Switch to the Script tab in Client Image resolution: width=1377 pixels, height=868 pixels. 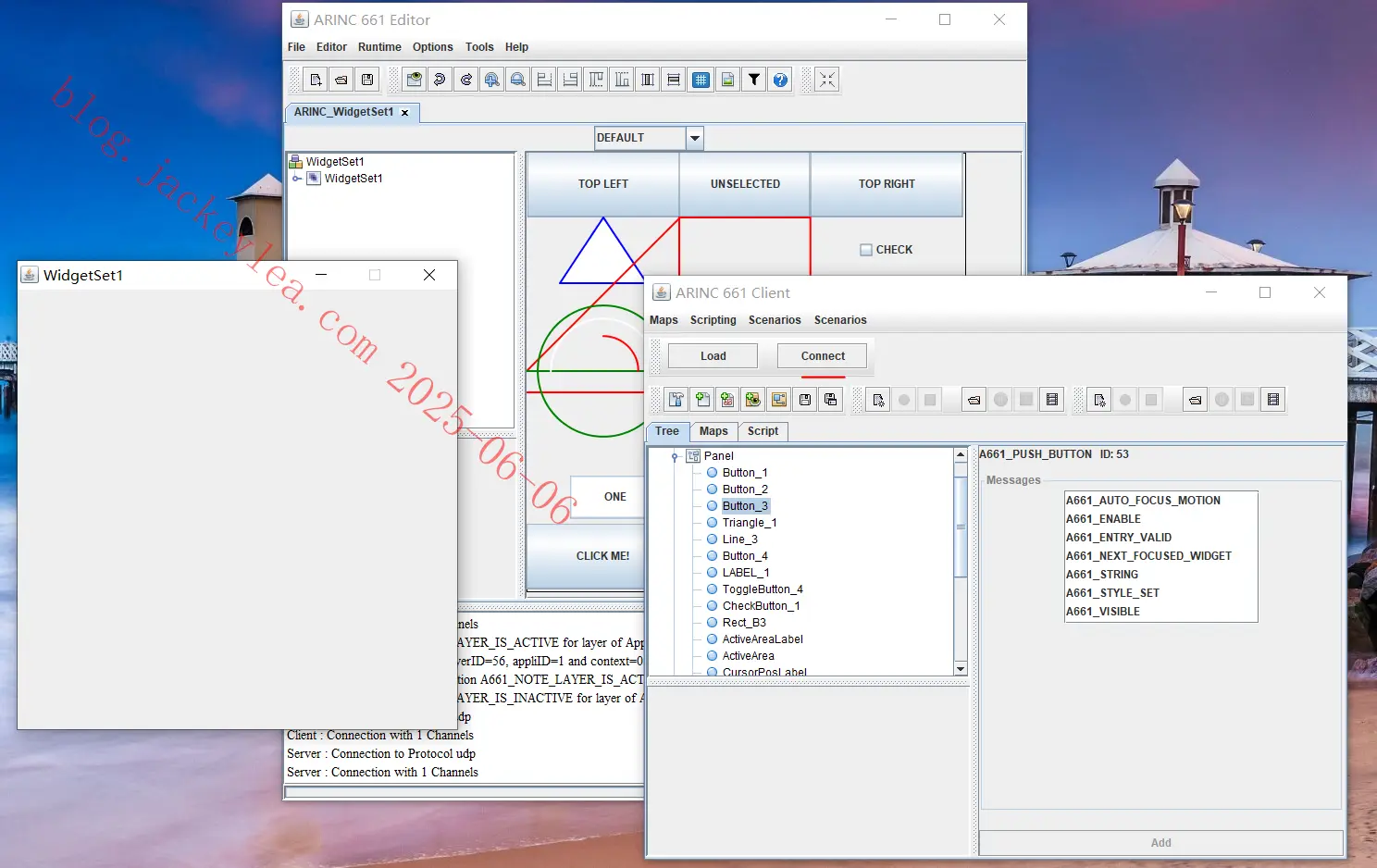[x=763, y=431]
